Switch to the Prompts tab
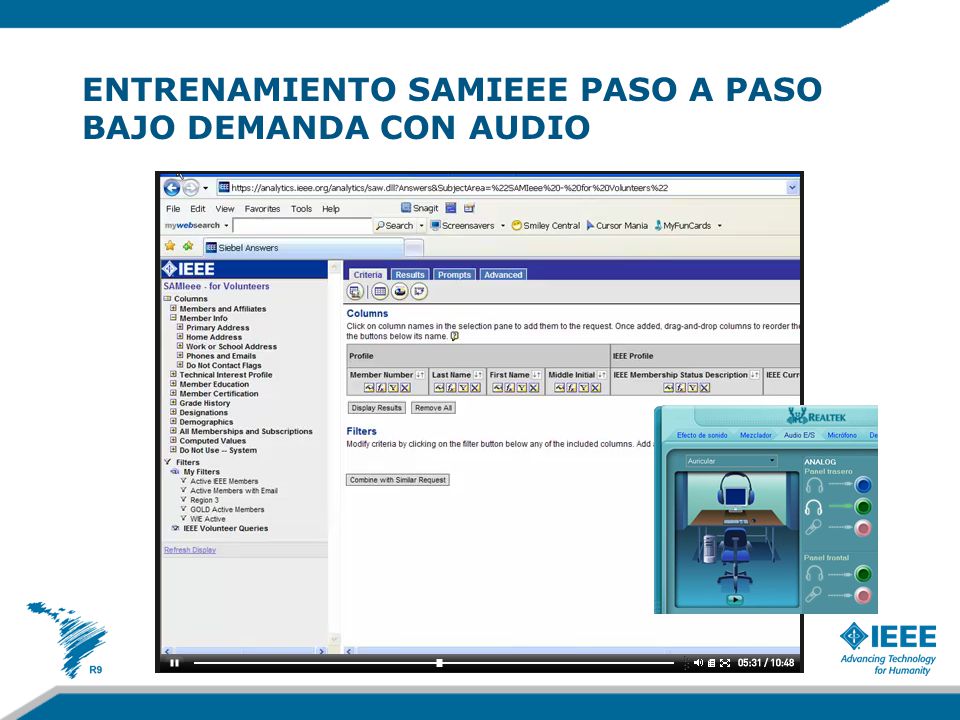The width and height of the screenshot is (960, 720). click(x=454, y=274)
